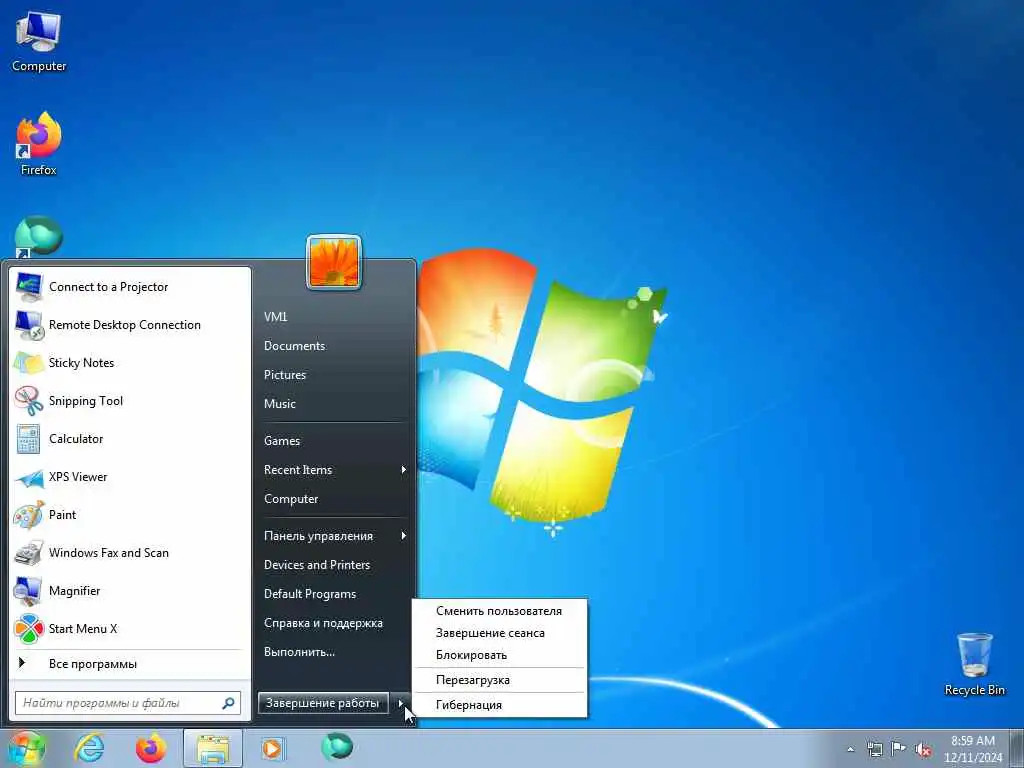Click the arrow beside Завершение работы
Viewport: 1024px width, 768px height.
[402, 703]
